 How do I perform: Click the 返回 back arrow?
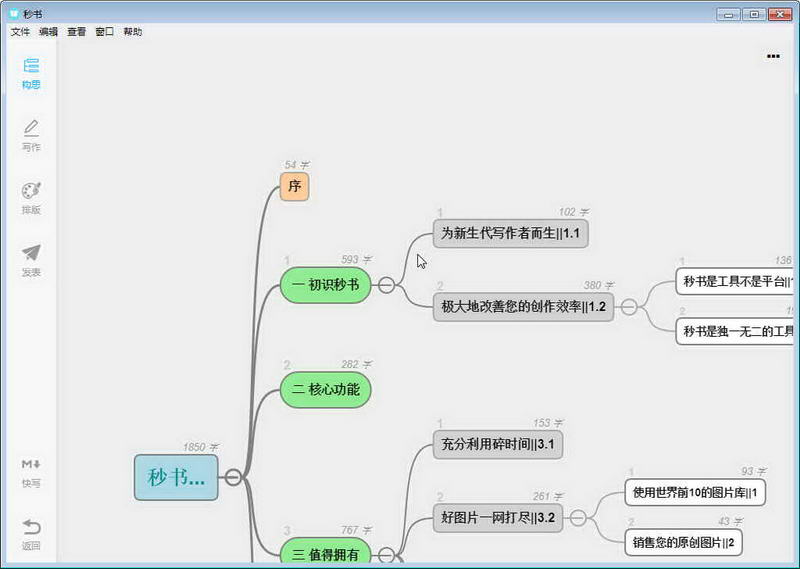point(31,534)
